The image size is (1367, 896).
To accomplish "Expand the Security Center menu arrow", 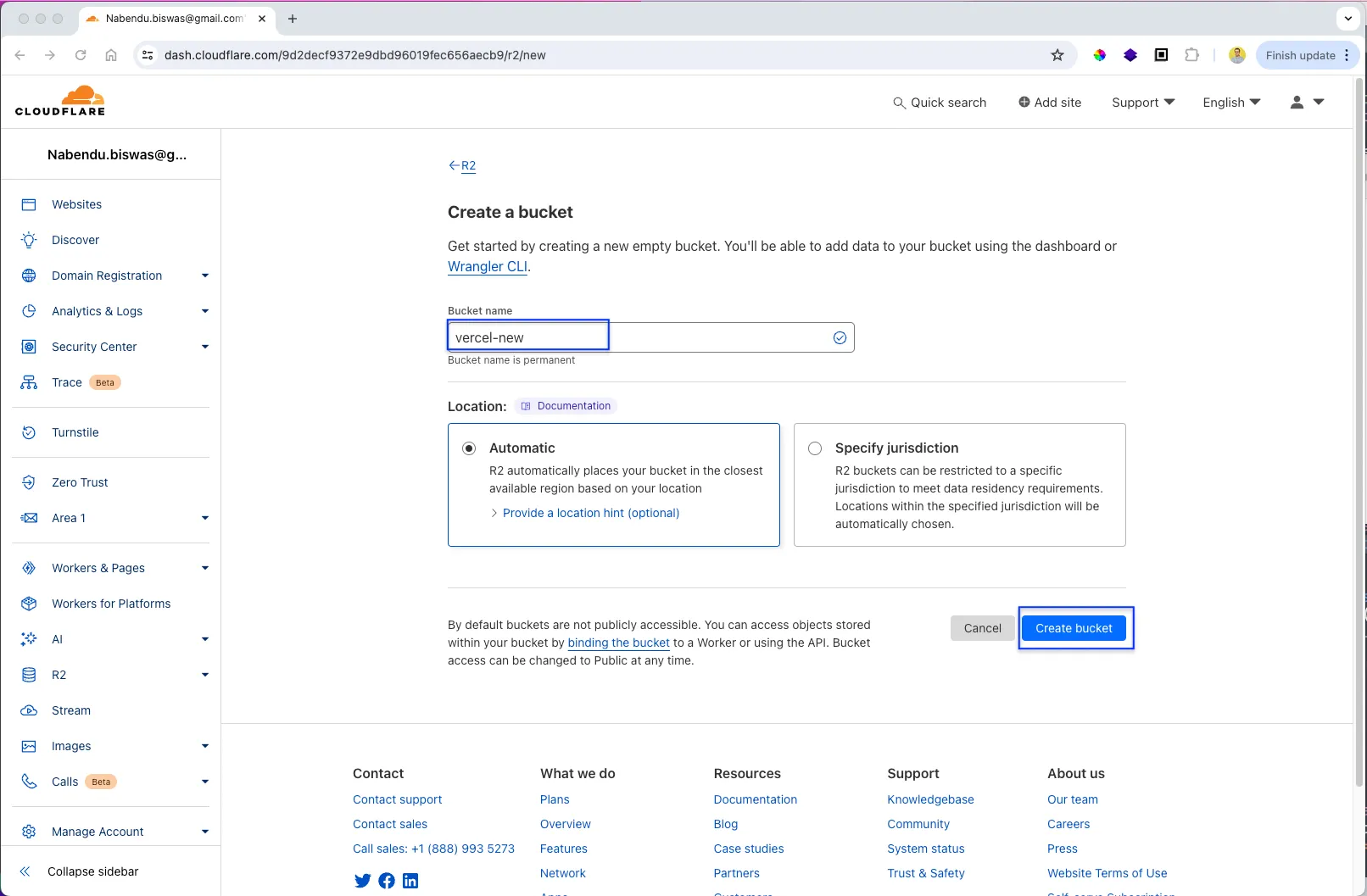I will point(205,347).
